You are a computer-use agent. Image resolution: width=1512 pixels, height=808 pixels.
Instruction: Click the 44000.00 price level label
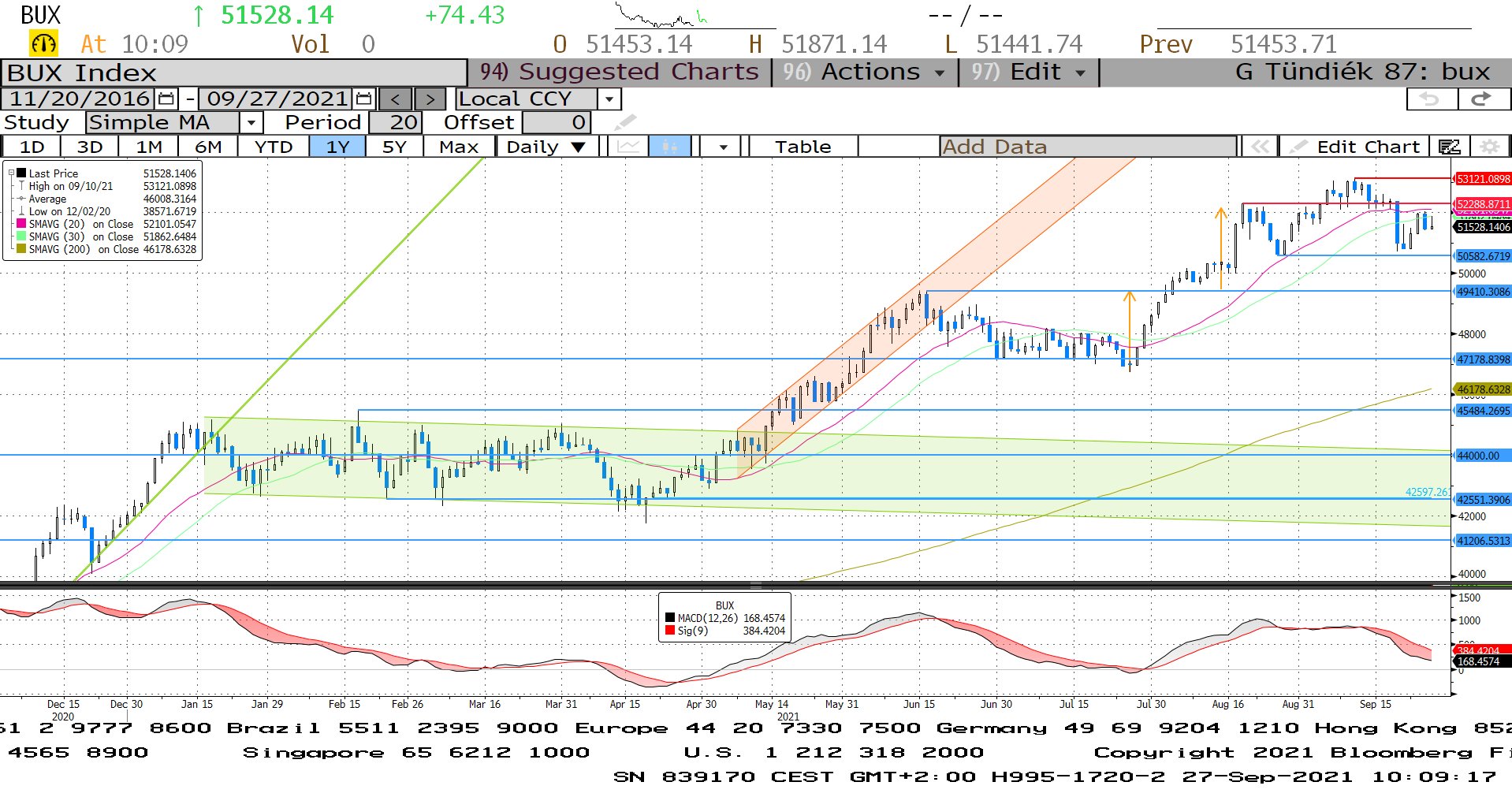1482,456
